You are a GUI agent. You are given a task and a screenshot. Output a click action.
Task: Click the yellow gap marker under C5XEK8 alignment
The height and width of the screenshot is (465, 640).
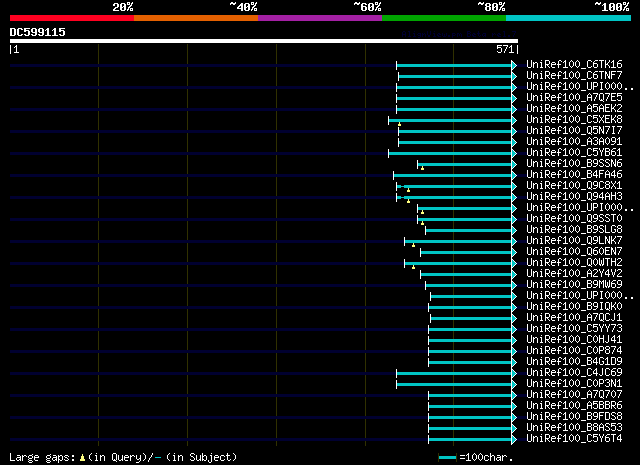tap(399, 124)
